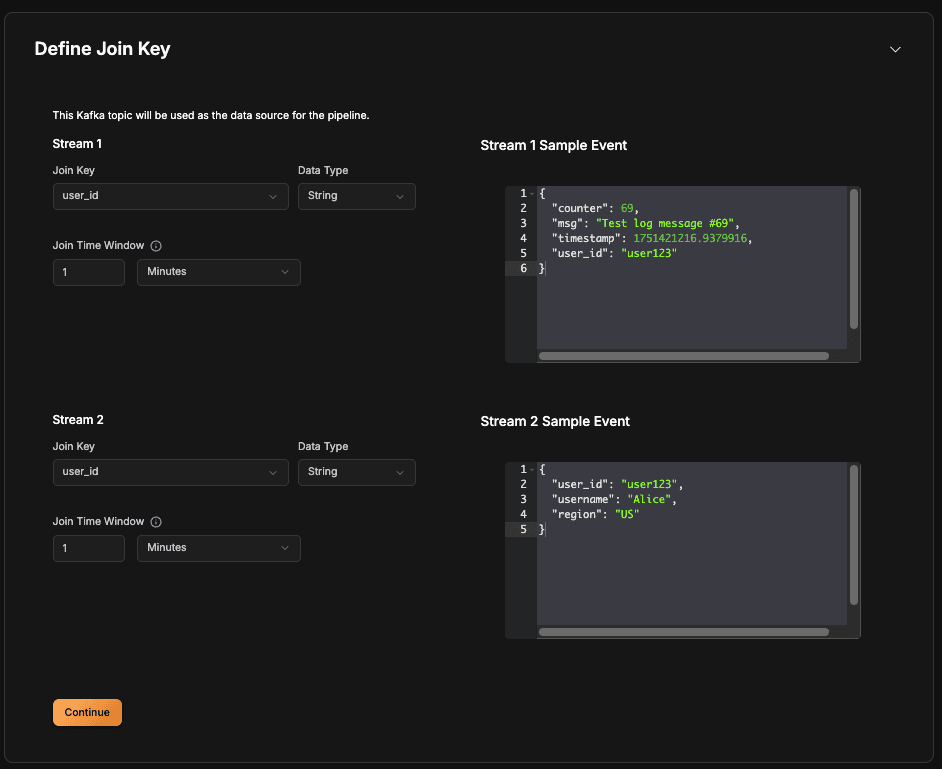Click the Stream 1 Join Time Window info icon

coord(156,246)
